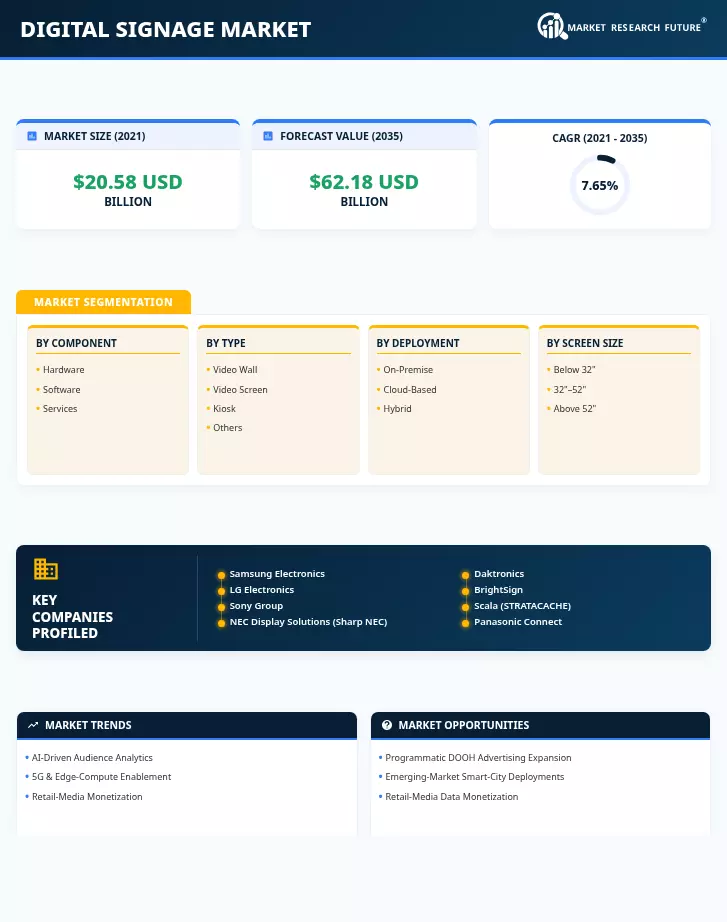Click the $62.18 USD forecast value
The height and width of the screenshot is (922, 727).
coord(364,182)
